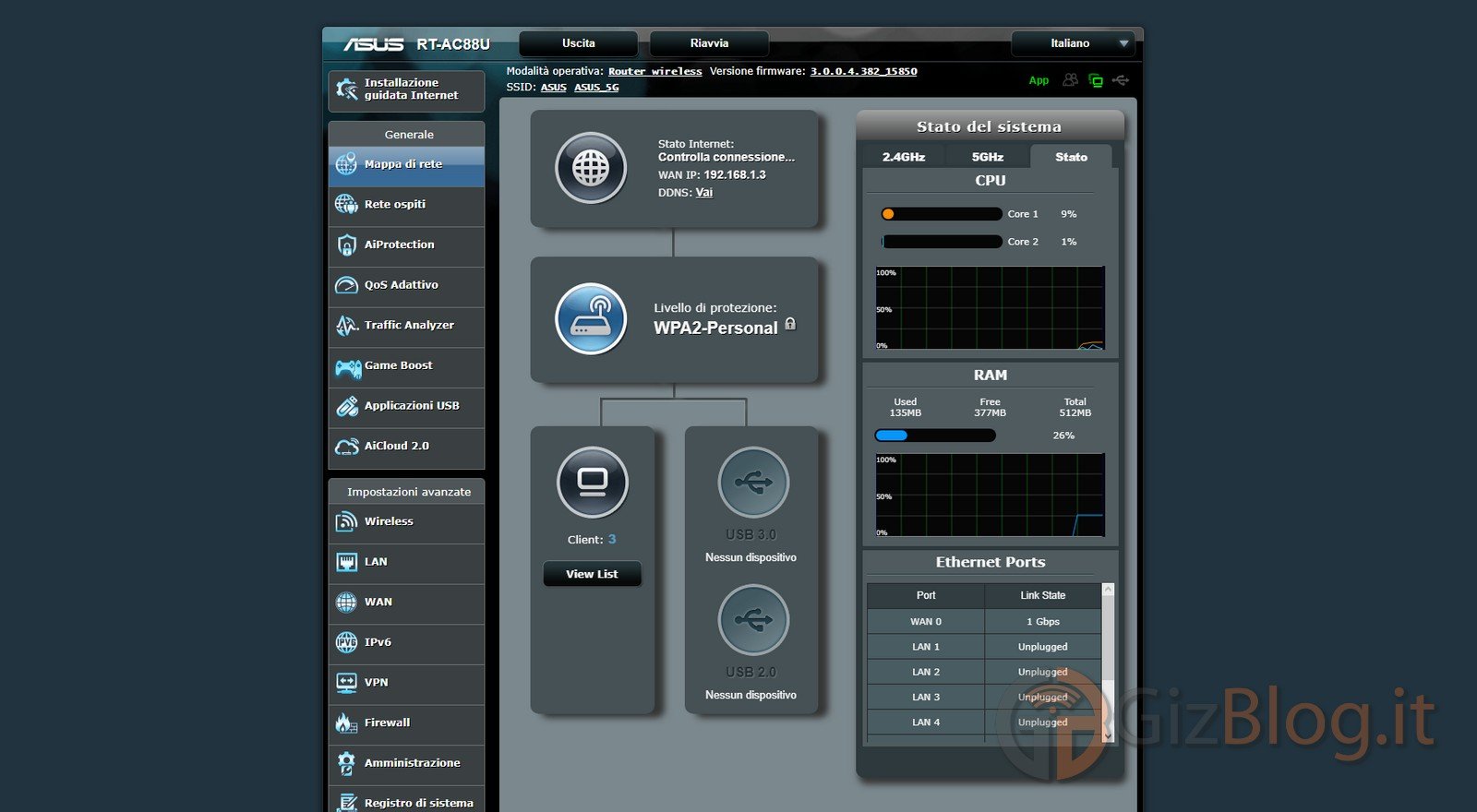
Task: Click the LAN 1 port cell
Action: [926, 647]
